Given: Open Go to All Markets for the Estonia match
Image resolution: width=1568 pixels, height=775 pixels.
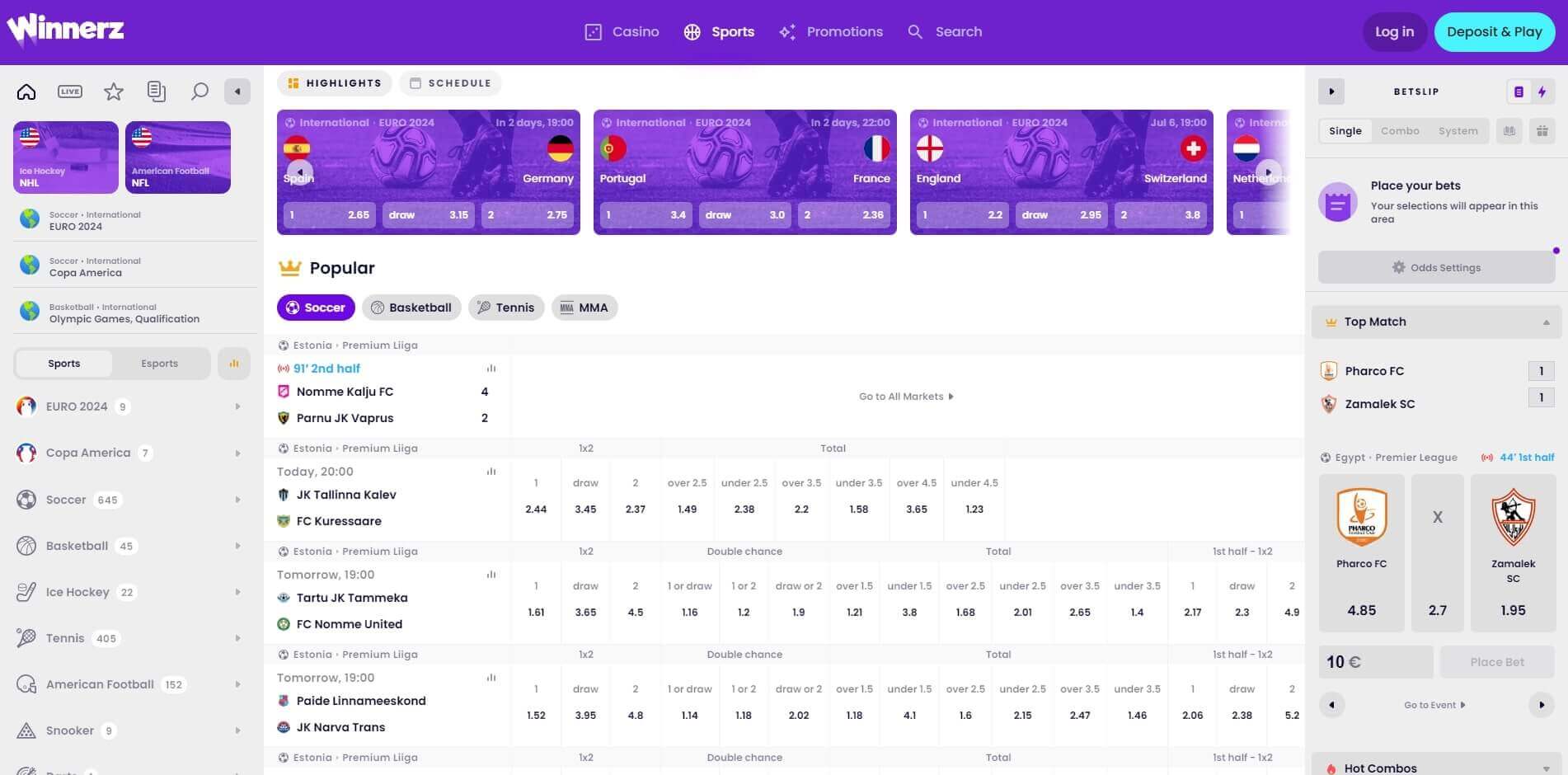Looking at the screenshot, I should click(905, 396).
